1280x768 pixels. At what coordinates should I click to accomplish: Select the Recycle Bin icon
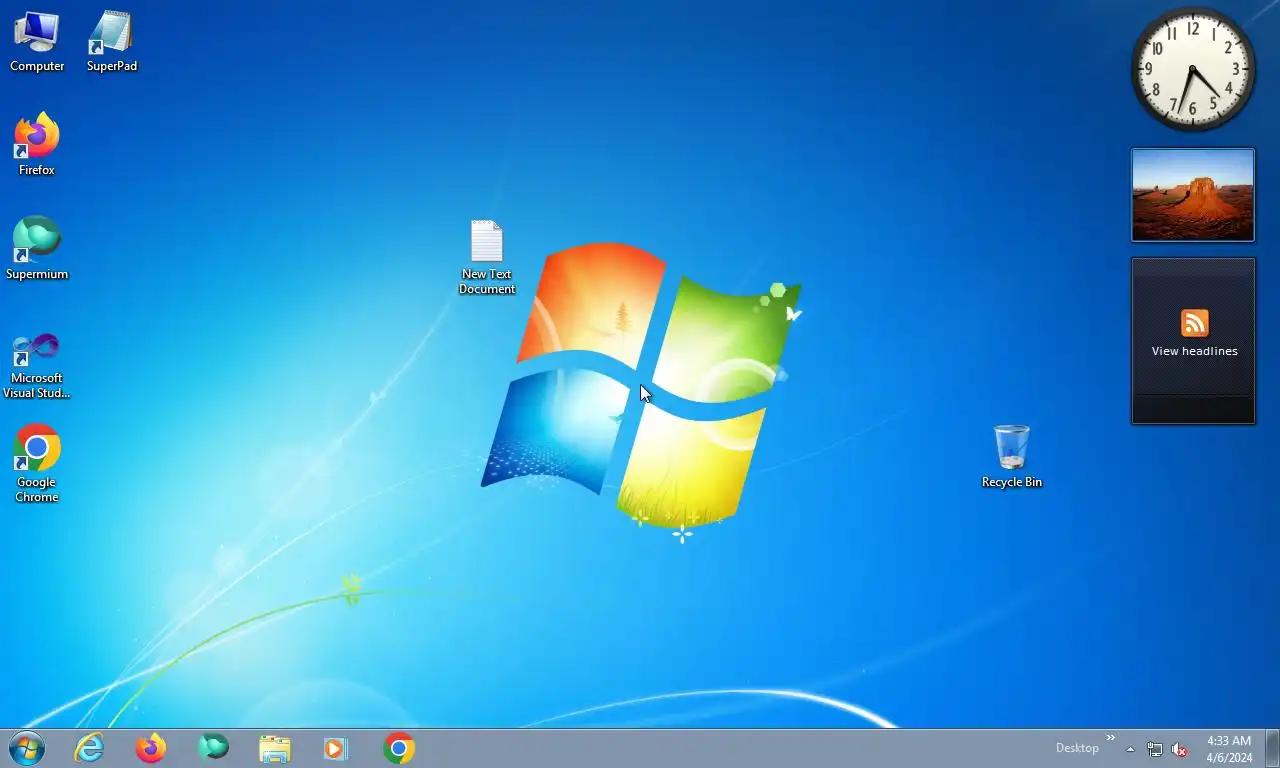1012,457
